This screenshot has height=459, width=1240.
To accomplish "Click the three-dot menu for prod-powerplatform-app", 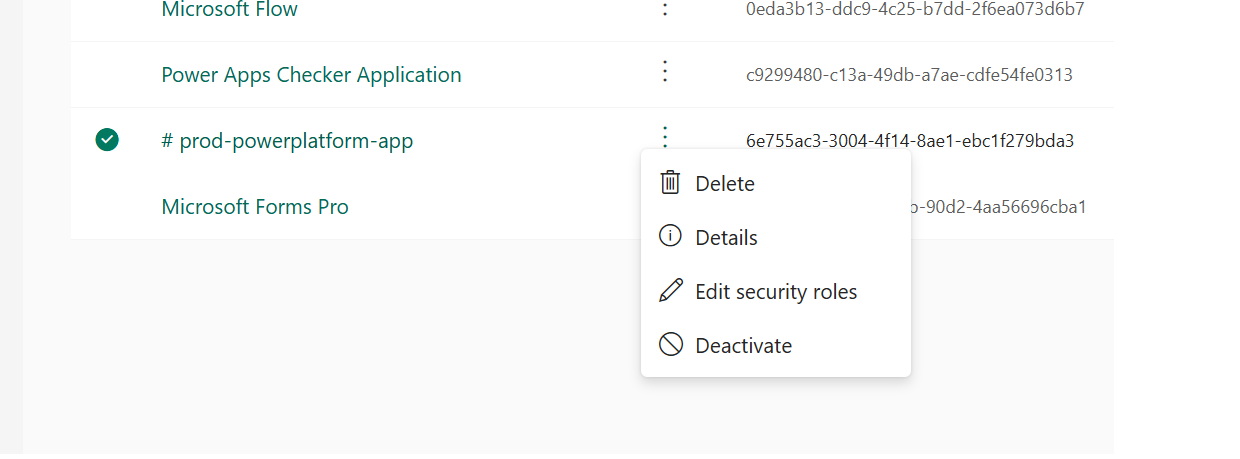I will pos(665,137).
